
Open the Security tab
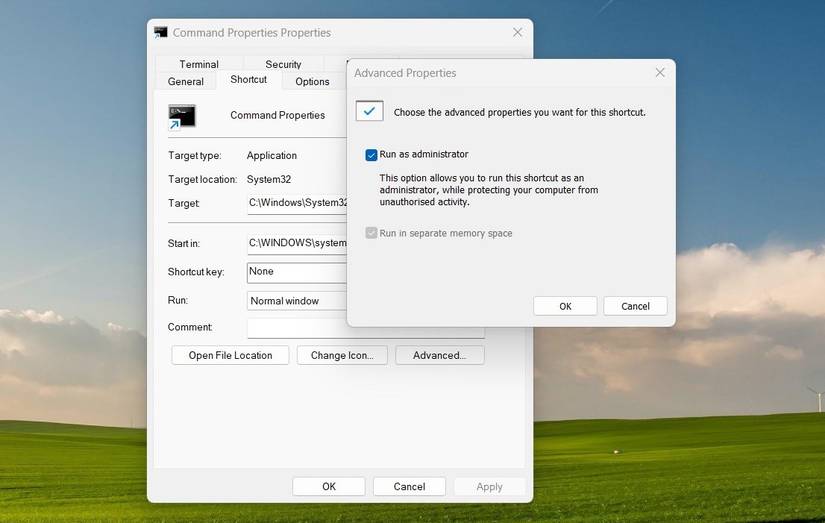pos(283,64)
